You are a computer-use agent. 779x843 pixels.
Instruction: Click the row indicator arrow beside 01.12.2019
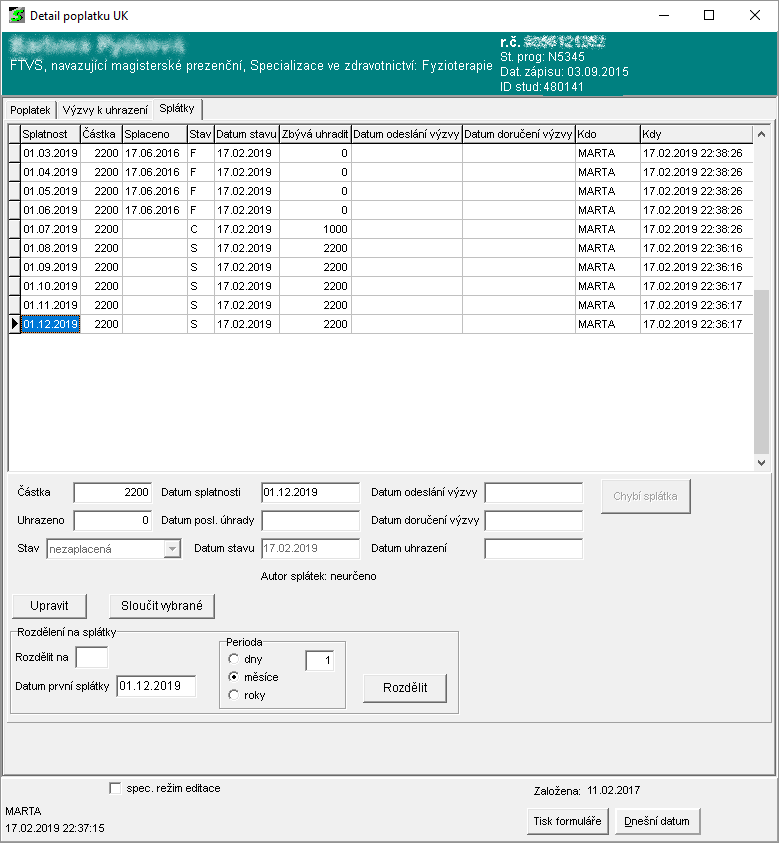(14, 324)
